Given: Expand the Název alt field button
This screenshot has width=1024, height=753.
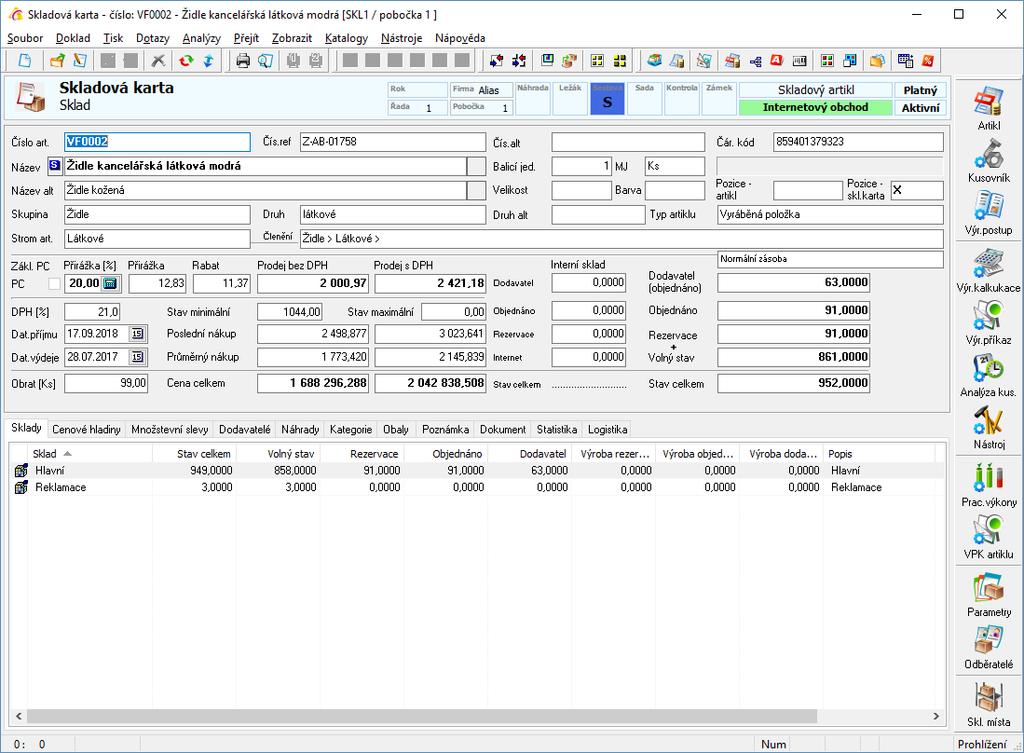Looking at the screenshot, I should pyautogui.click(x=476, y=190).
